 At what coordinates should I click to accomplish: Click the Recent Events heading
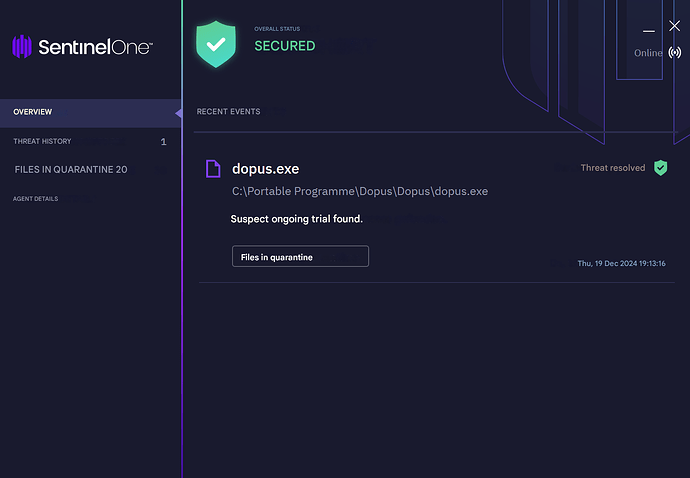point(228,112)
